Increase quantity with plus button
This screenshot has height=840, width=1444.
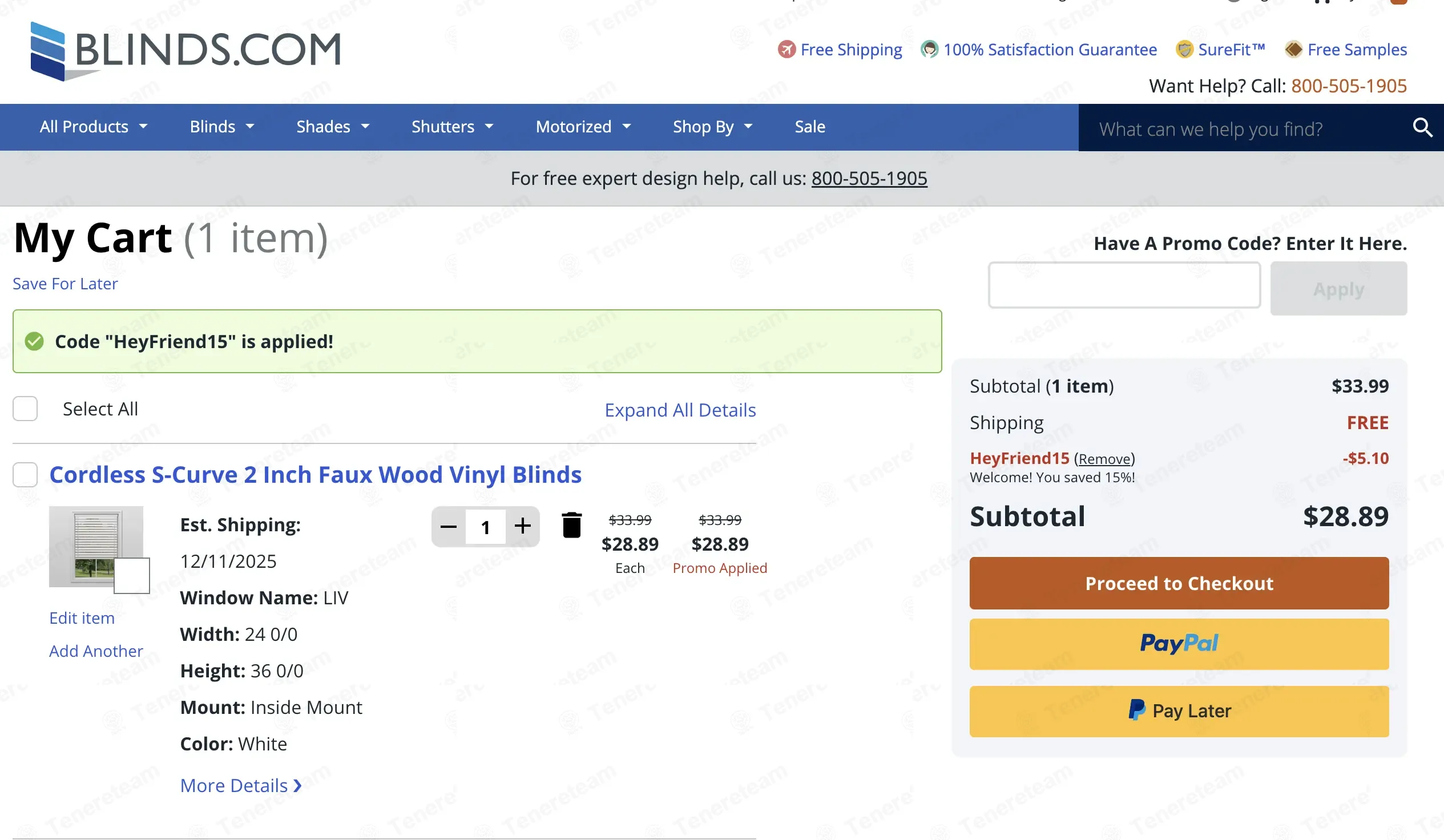point(523,526)
